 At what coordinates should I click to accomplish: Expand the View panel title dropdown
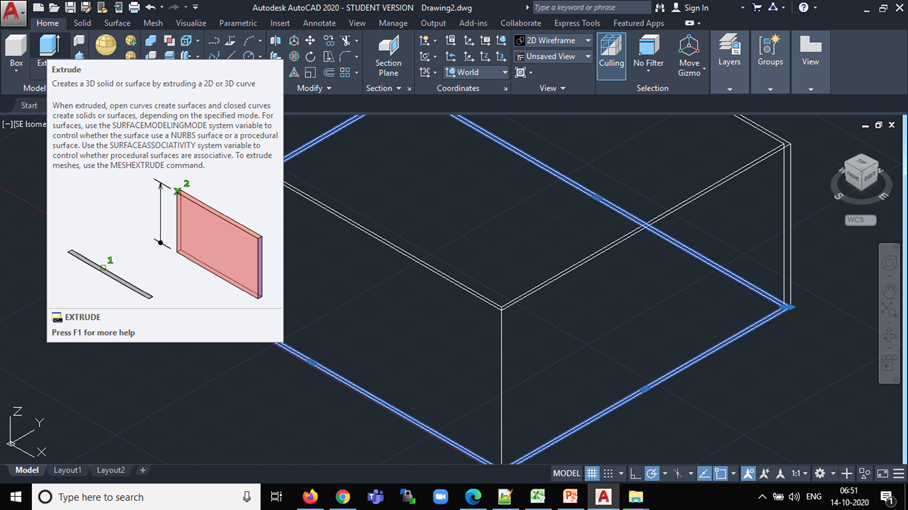click(552, 88)
